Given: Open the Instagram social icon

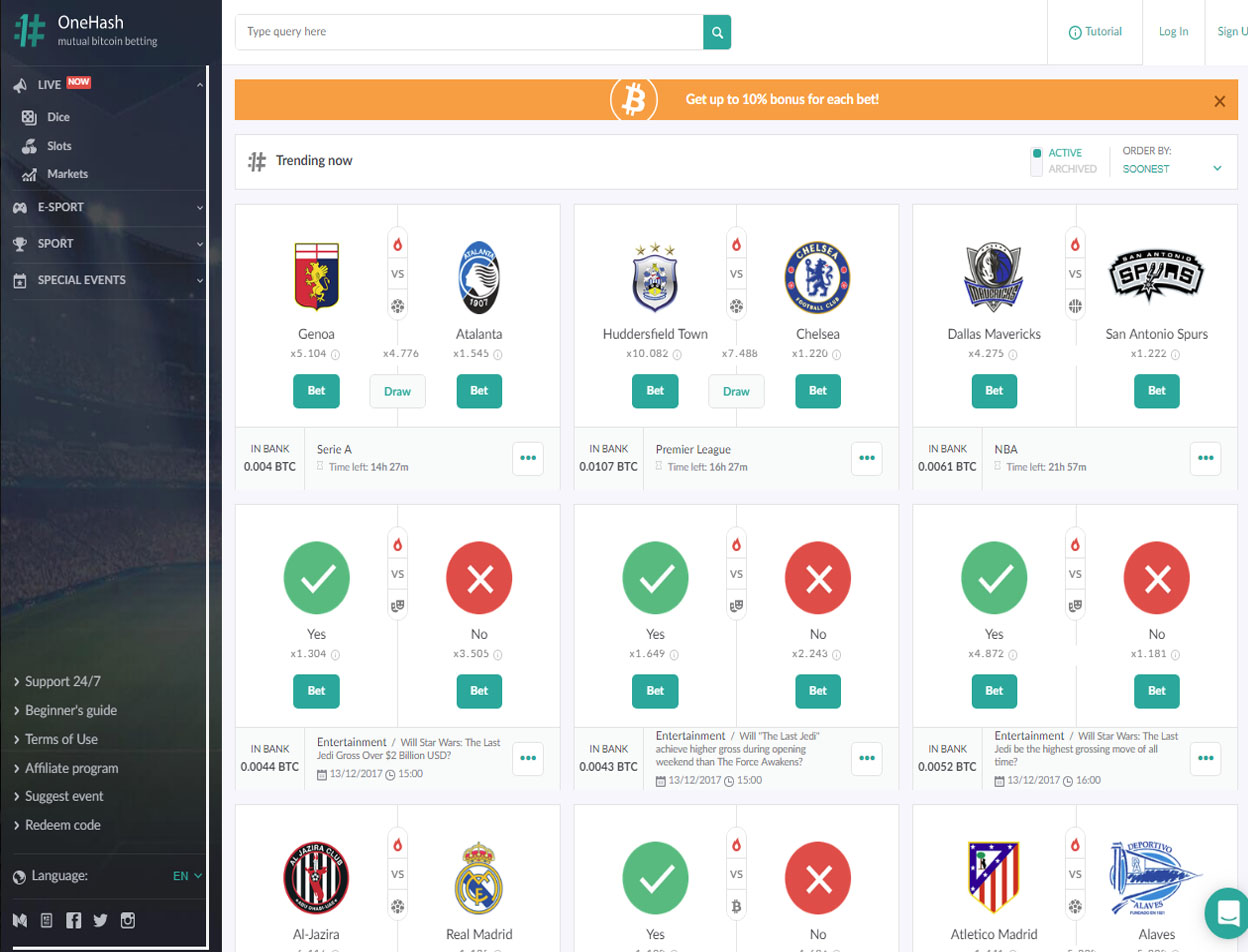Looking at the screenshot, I should click(x=127, y=921).
